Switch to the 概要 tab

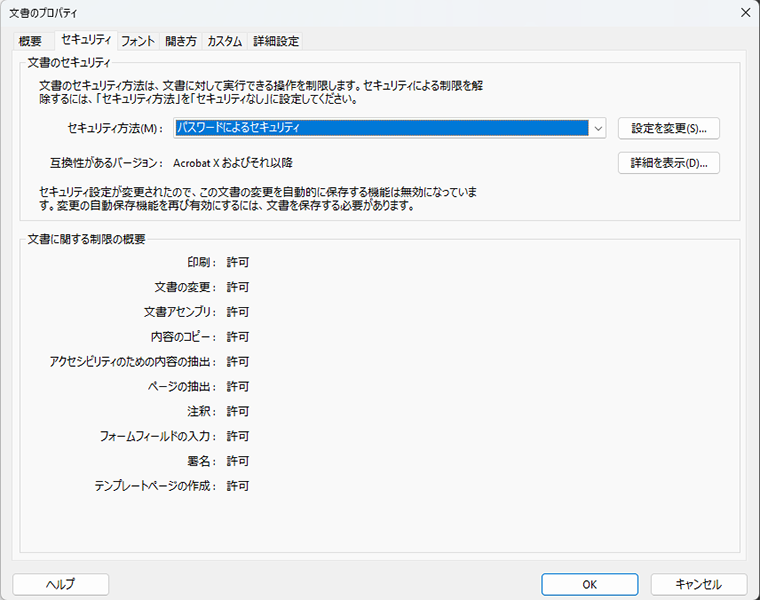point(30,41)
